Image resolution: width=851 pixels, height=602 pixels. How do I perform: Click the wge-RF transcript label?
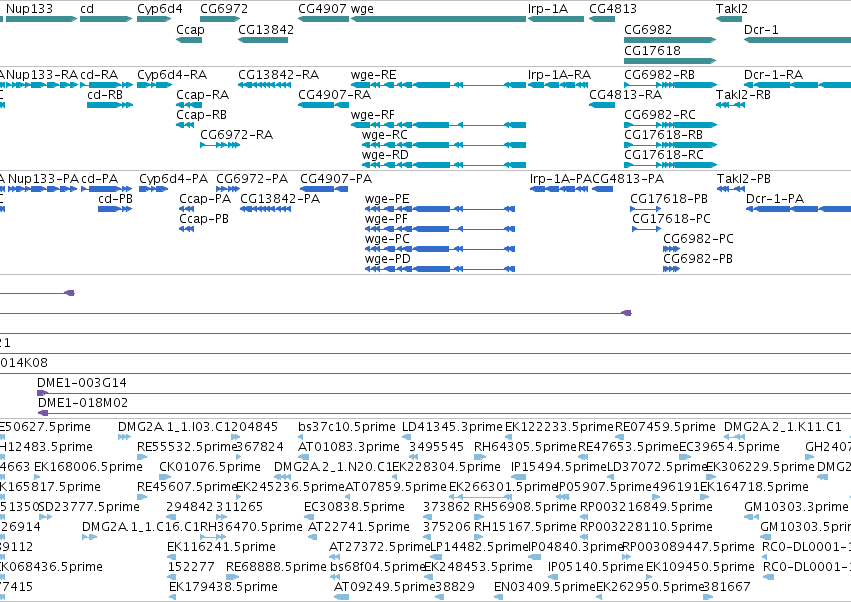(x=372, y=115)
